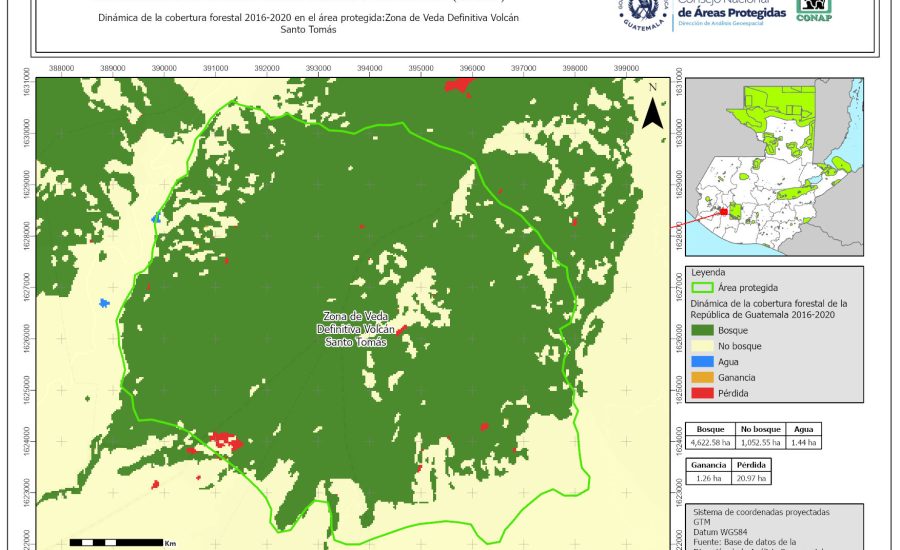Select the Bosque dark green legend swatch
Image resolution: width=900 pixels, height=550 pixels.
coord(702,329)
